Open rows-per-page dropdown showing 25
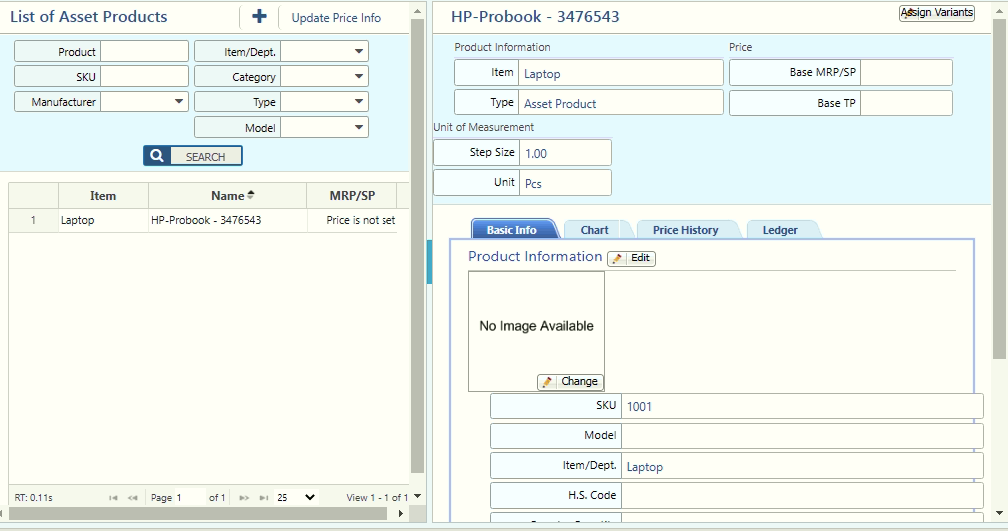The height and width of the screenshot is (531, 1008). pos(296,498)
